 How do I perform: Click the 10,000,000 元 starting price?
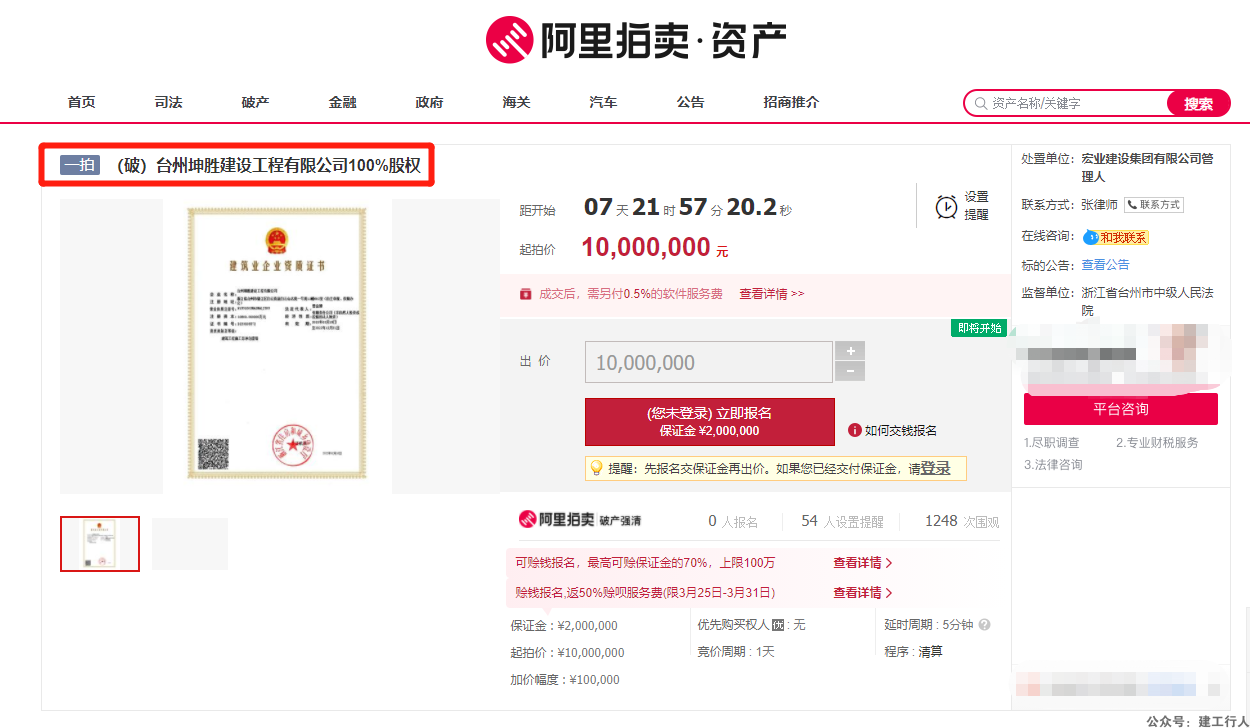pyautogui.click(x=655, y=247)
